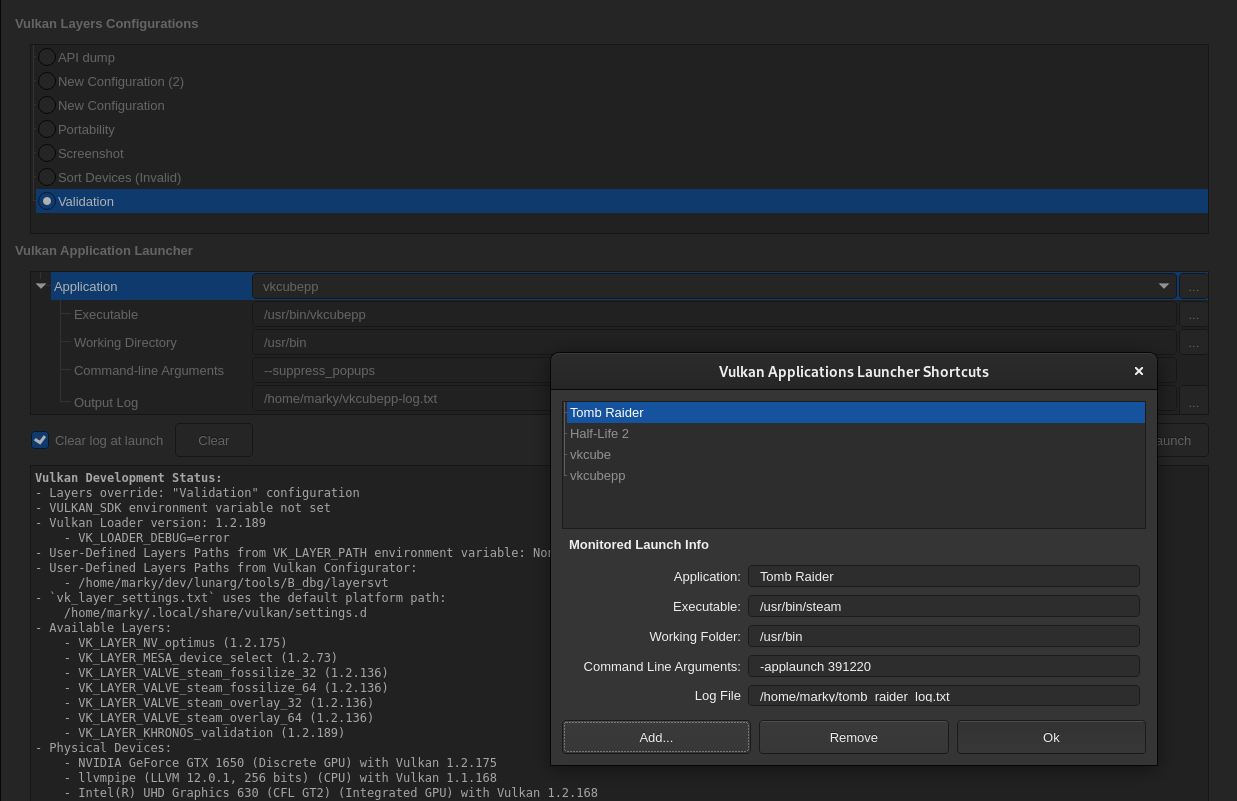The height and width of the screenshot is (801, 1237).
Task: Click the Executable field /usr/bin/steam
Action: 944,606
